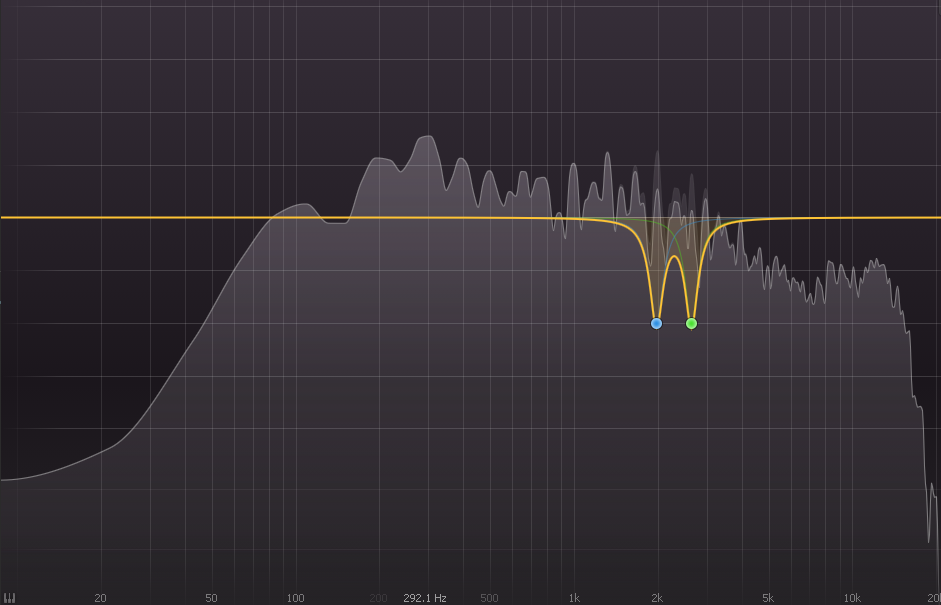This screenshot has width=941, height=605.
Task: Select the green EQ band node
Action: [691, 323]
